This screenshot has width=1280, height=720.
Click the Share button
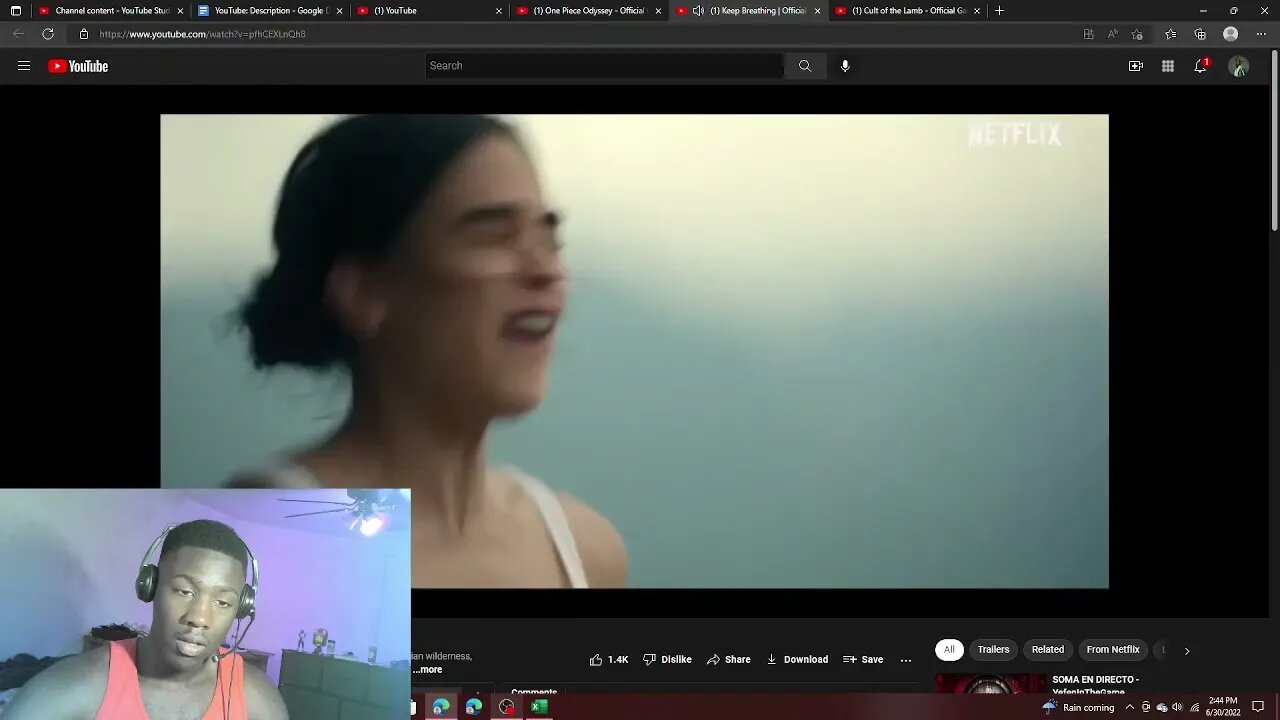(x=728, y=660)
